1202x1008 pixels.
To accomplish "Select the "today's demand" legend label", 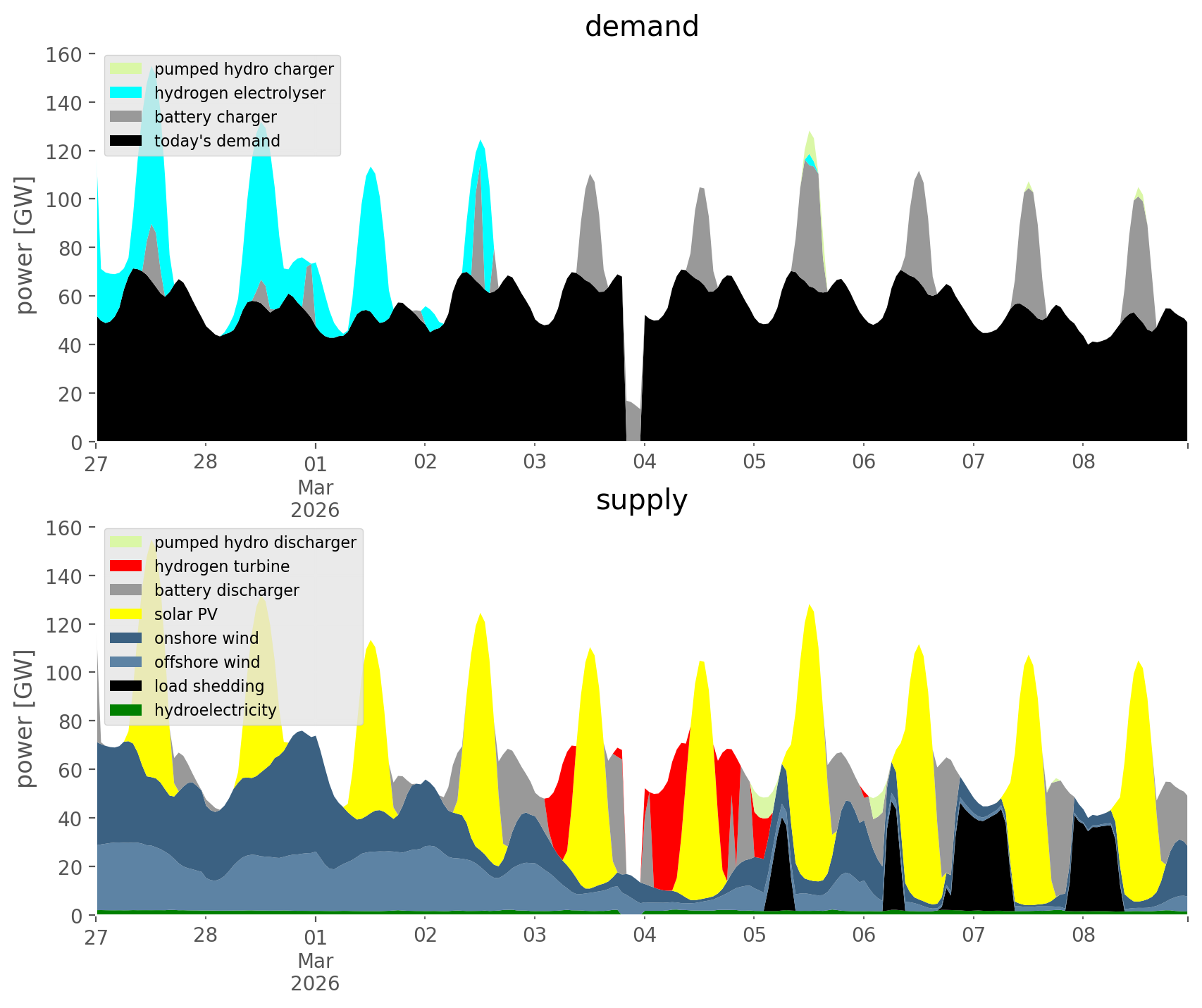I will coord(217,141).
